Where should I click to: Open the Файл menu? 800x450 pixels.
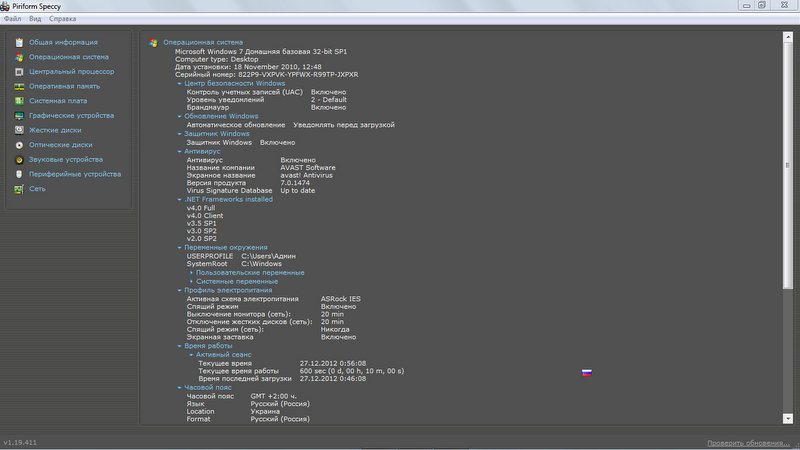(x=12, y=19)
